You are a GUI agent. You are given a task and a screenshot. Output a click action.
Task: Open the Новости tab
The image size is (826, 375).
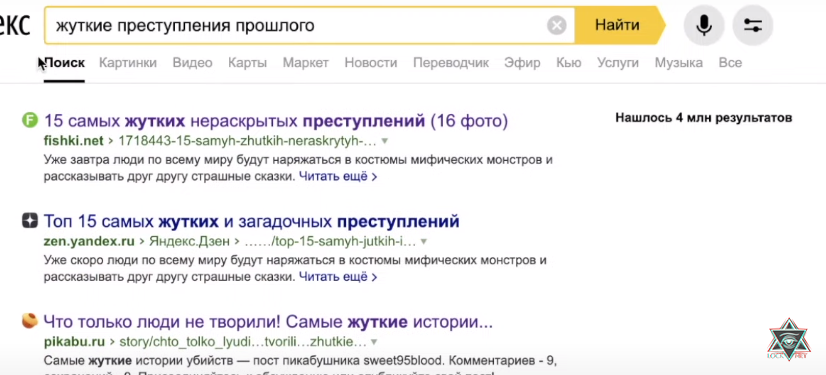pos(371,63)
